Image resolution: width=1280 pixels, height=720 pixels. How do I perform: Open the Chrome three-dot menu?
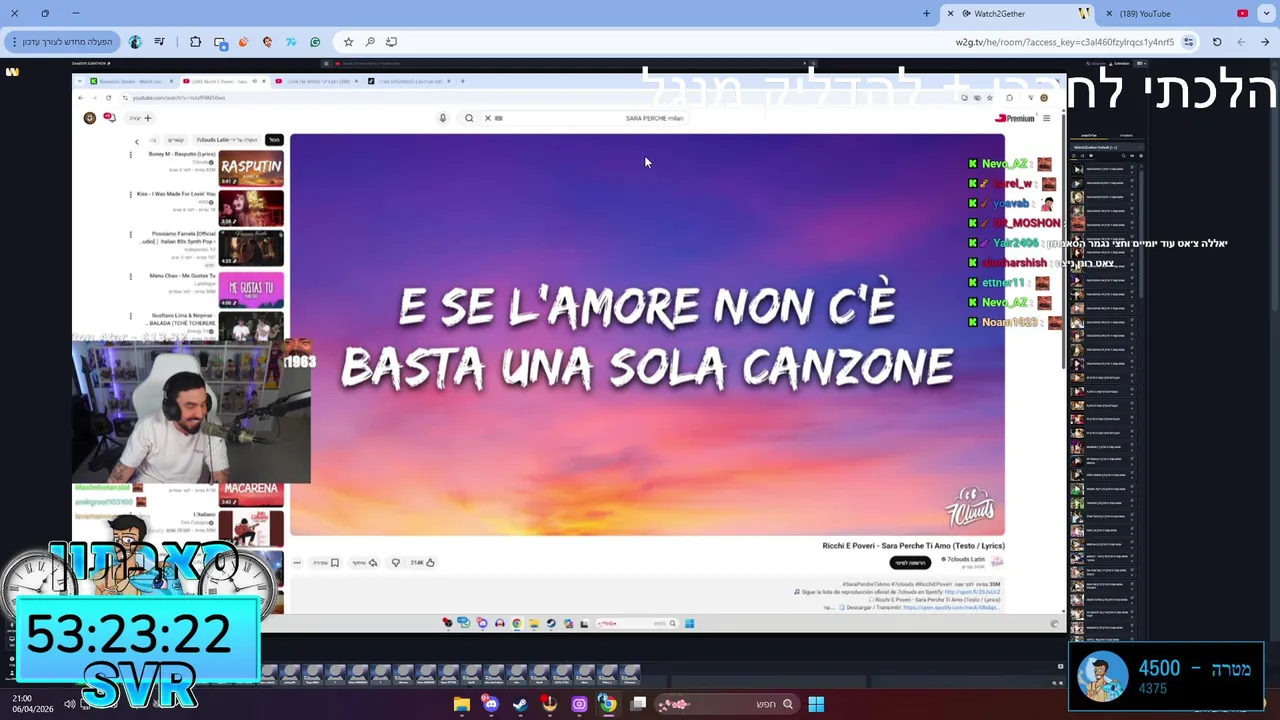pyautogui.click(x=14, y=42)
